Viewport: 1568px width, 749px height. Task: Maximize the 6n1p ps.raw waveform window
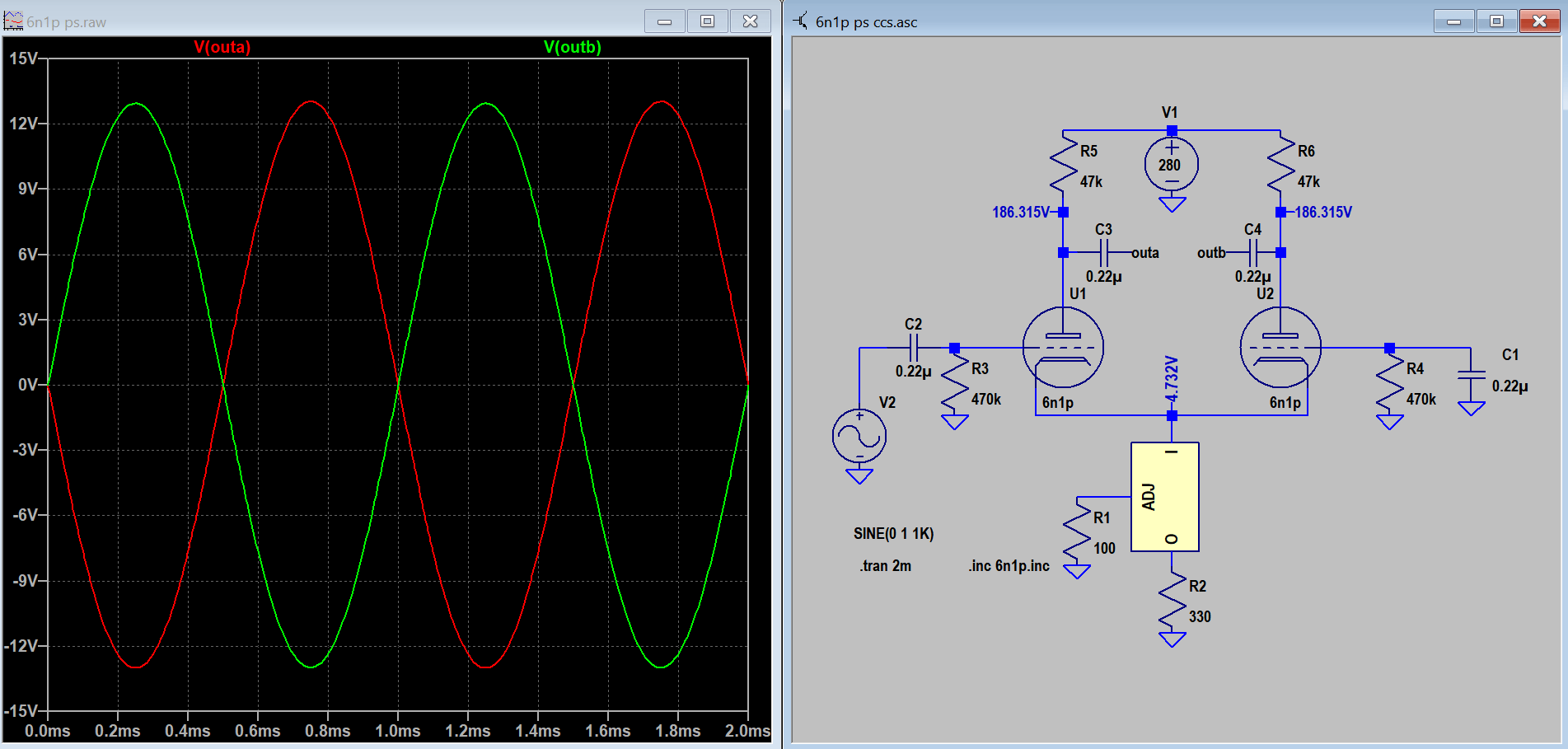point(707,21)
